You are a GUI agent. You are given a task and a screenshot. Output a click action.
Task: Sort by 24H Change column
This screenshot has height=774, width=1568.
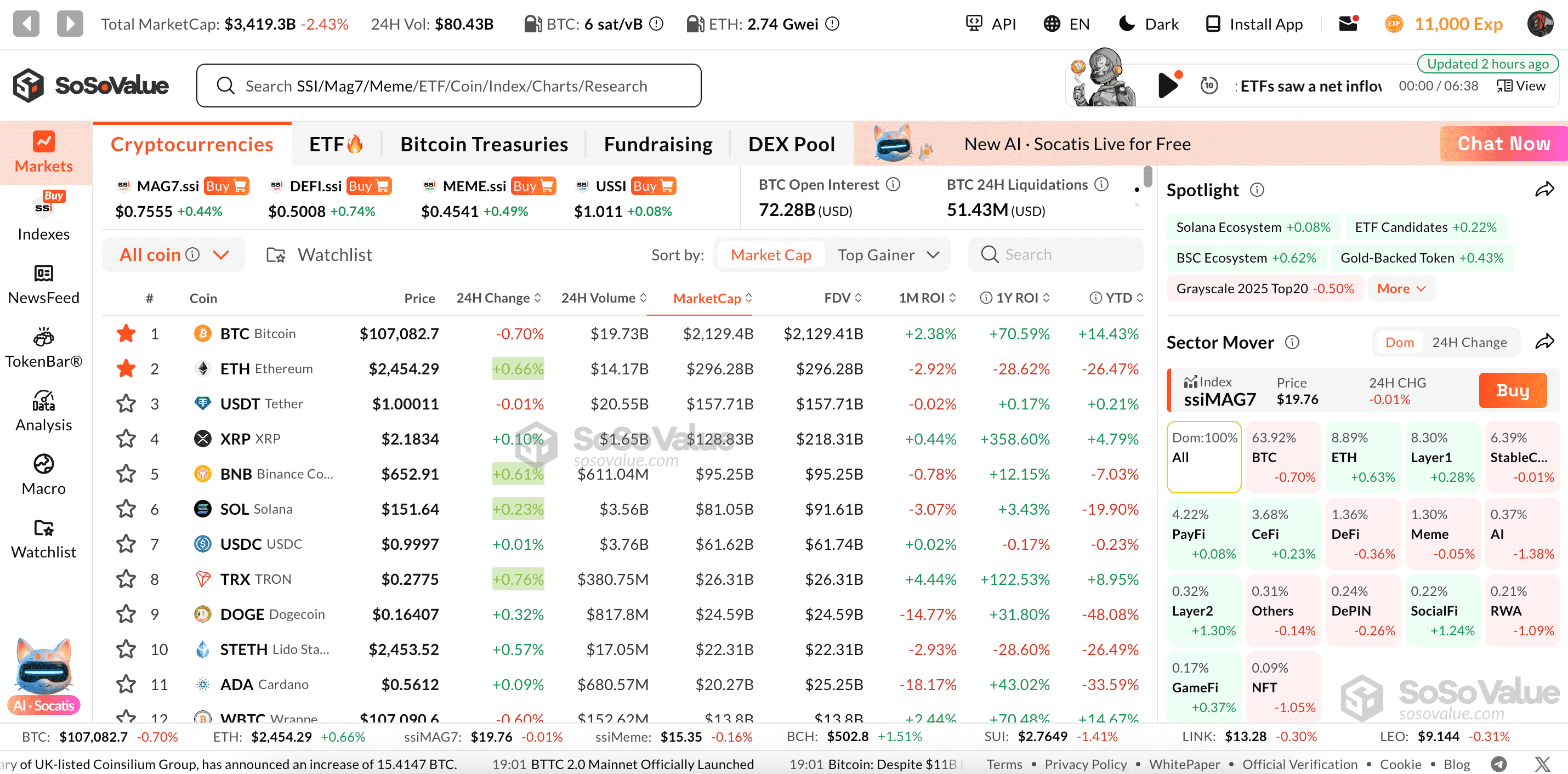(498, 298)
